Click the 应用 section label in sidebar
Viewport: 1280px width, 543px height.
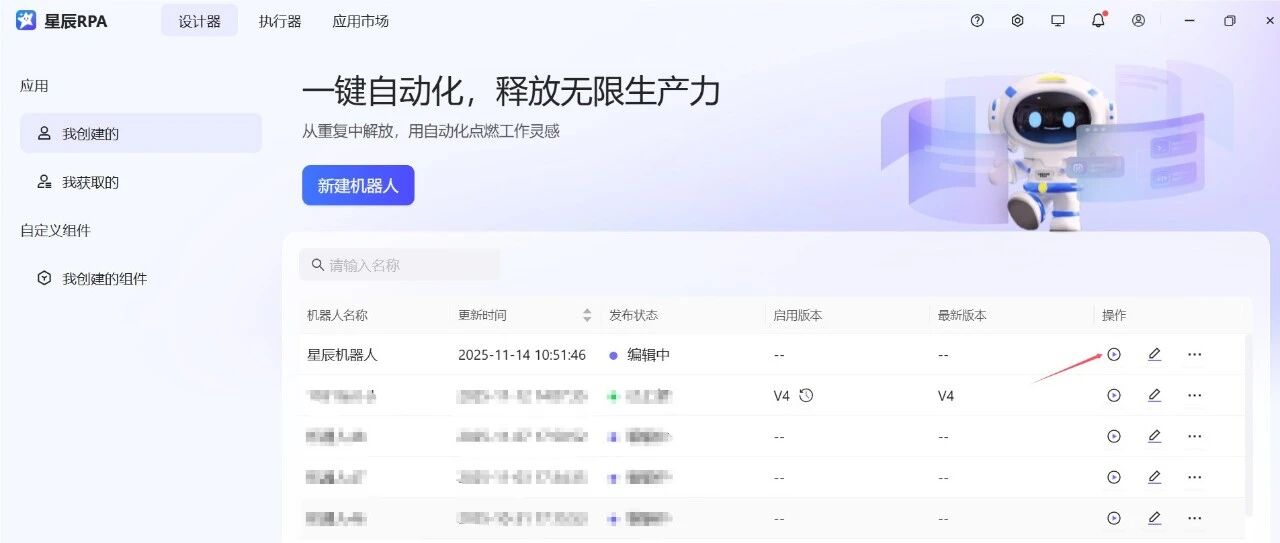click(x=34, y=86)
